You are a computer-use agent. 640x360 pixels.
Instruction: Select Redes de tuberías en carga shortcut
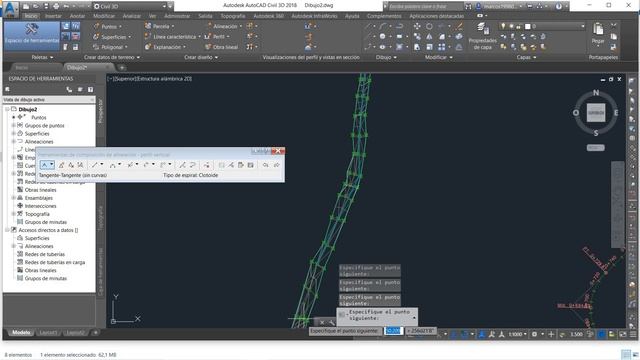(x=55, y=262)
